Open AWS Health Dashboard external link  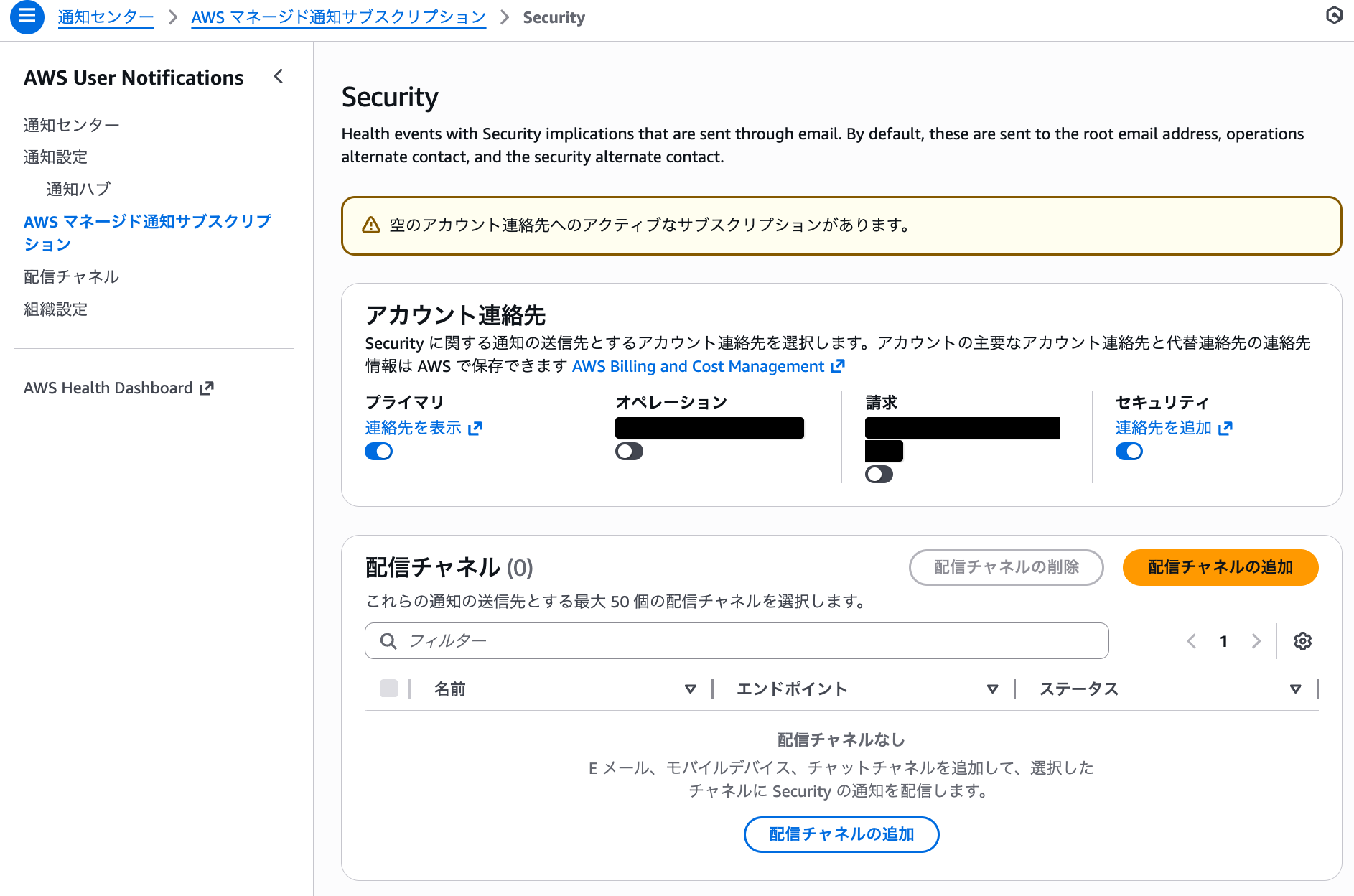click(x=118, y=388)
